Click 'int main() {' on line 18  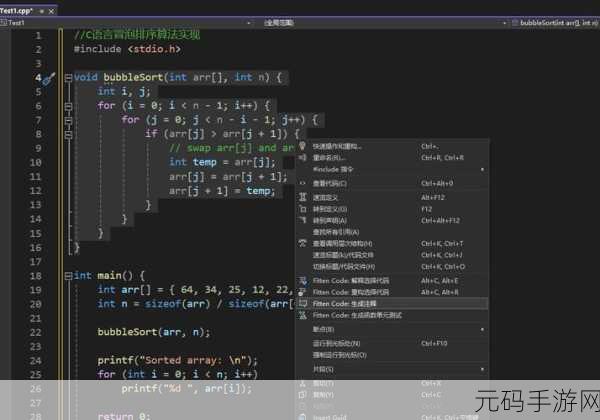[x=109, y=276]
